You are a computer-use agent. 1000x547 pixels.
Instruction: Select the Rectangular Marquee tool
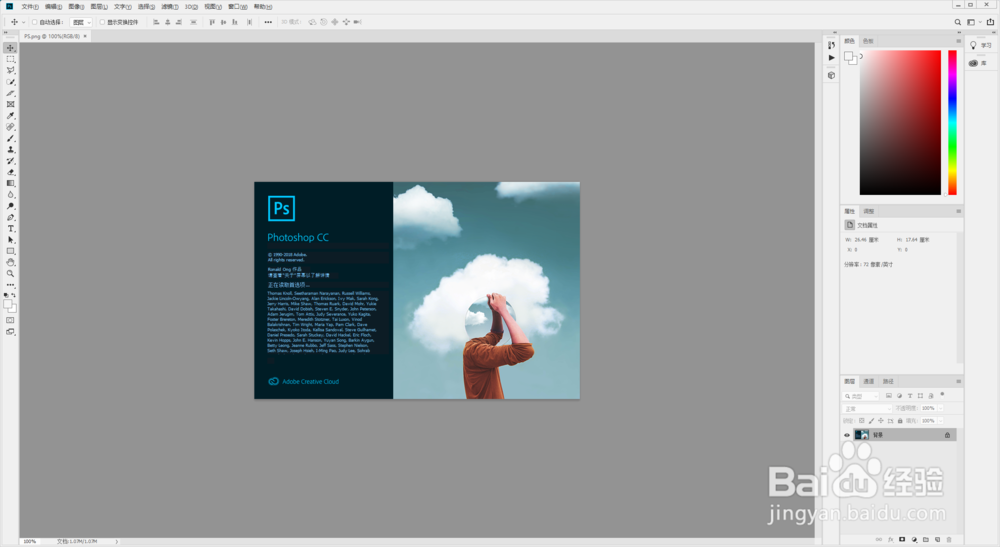(10, 59)
